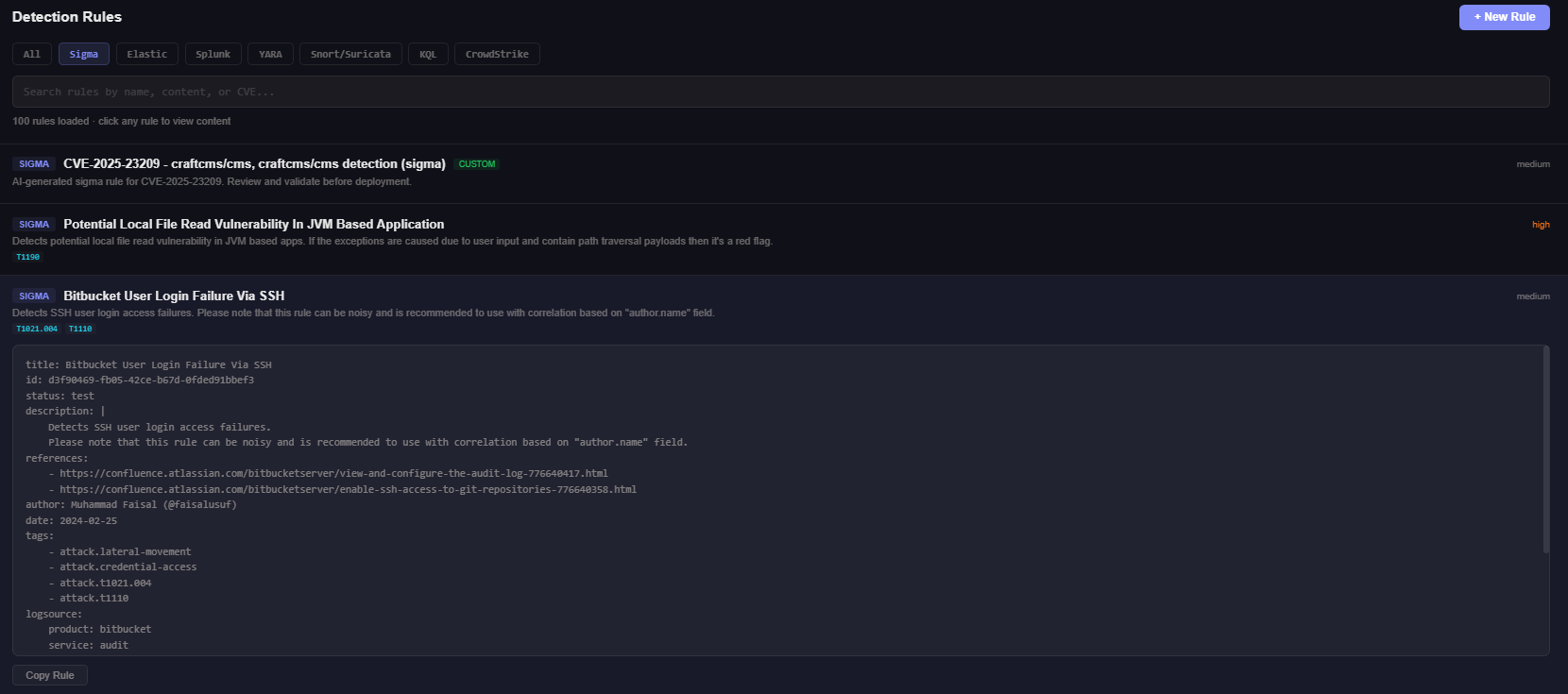Switch to the KQL filter tab

(428, 54)
